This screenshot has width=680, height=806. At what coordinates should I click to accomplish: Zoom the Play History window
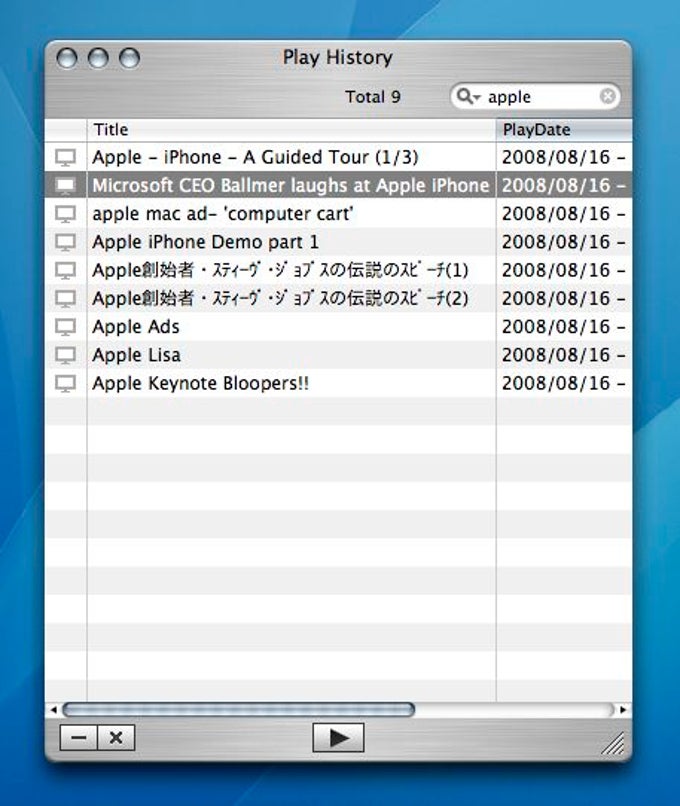(130, 58)
